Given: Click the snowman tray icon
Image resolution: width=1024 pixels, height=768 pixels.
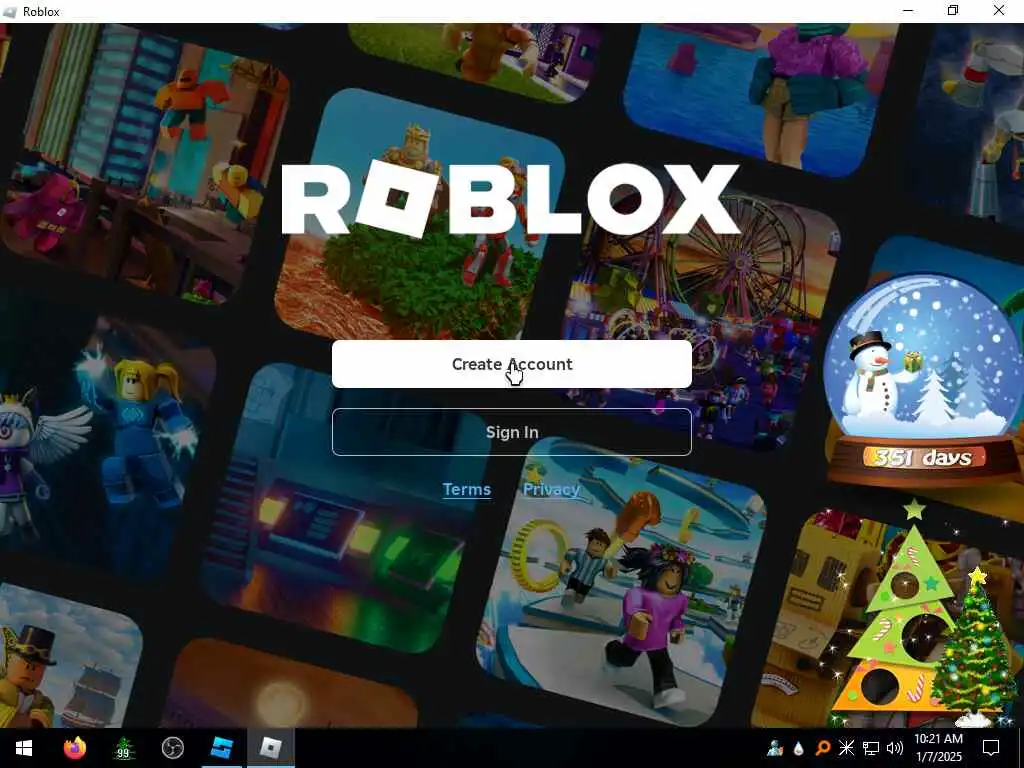Looking at the screenshot, I should point(775,748).
